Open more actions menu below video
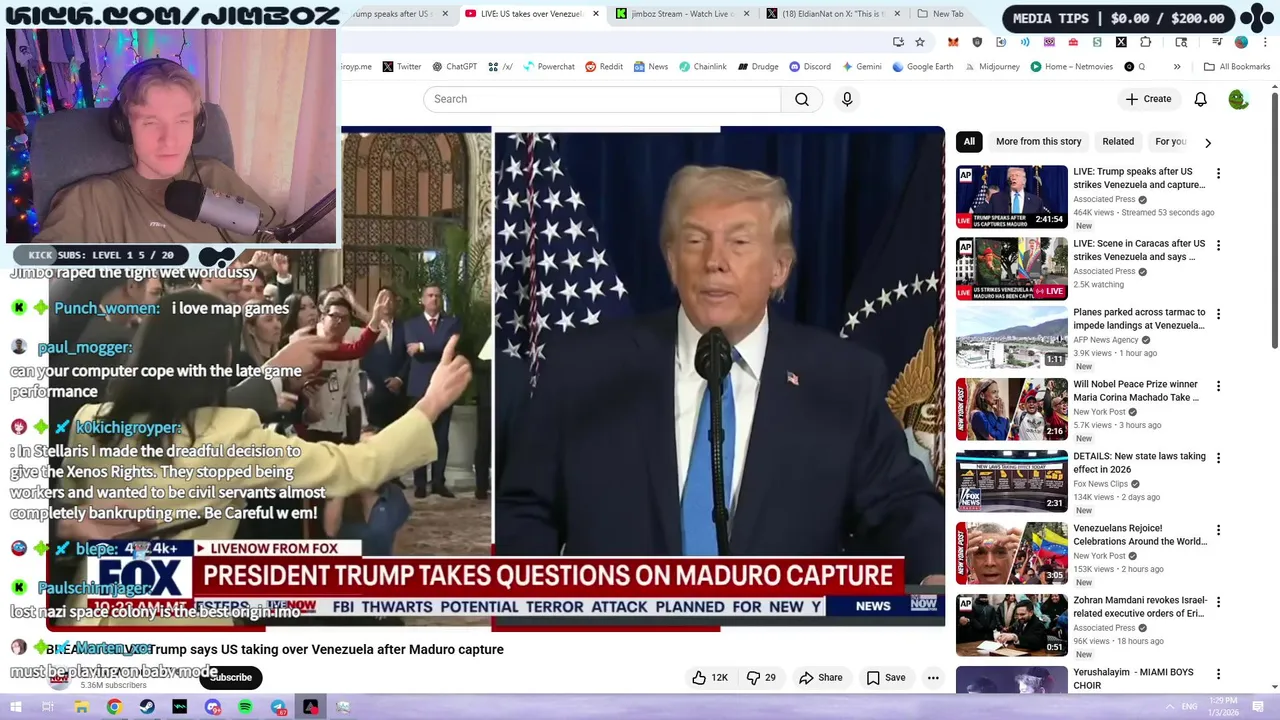The image size is (1280, 720). tap(933, 677)
